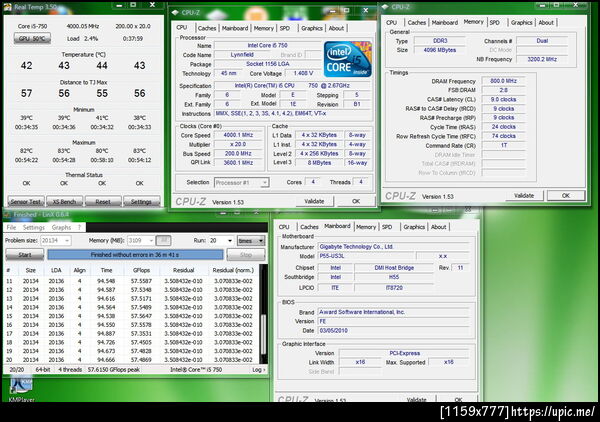Image resolution: width=600 pixels, height=422 pixels.
Task: Click Start in LinX
Action: tap(25, 254)
